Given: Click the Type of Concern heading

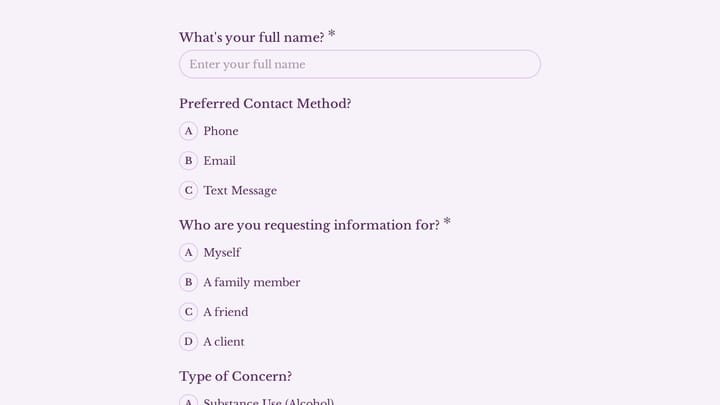Looking at the screenshot, I should tap(236, 377).
